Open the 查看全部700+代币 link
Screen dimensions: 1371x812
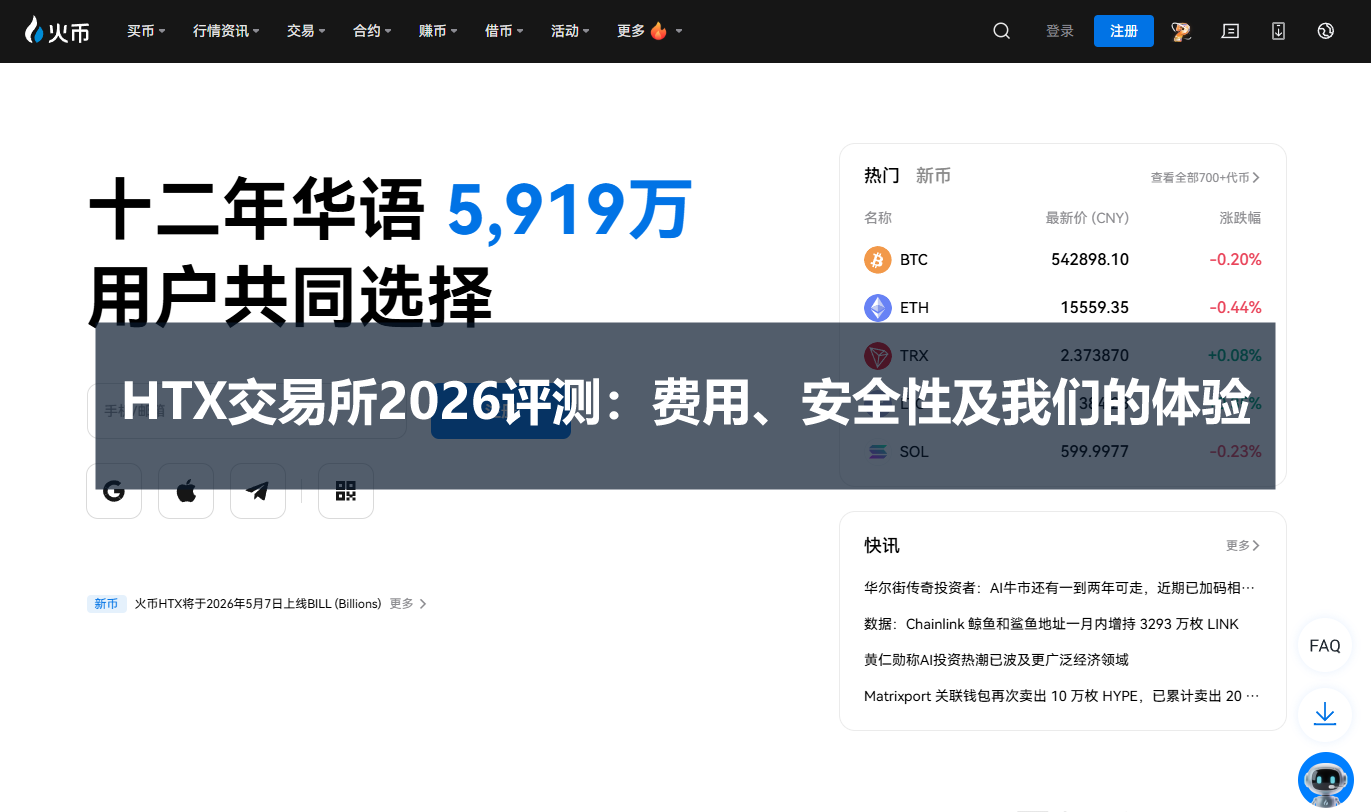pyautogui.click(x=1205, y=178)
